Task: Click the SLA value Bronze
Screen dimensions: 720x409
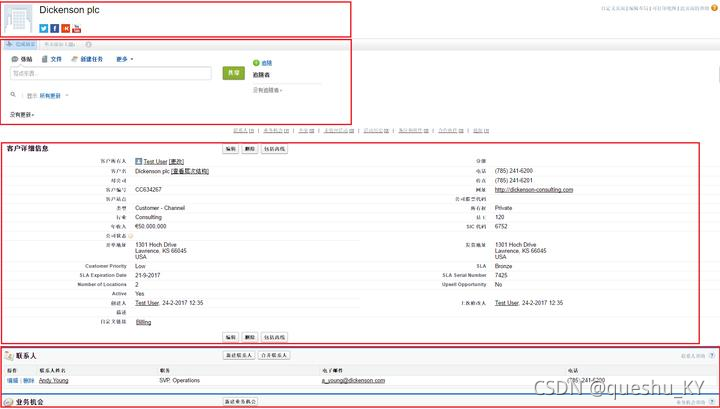Action: [x=503, y=266]
